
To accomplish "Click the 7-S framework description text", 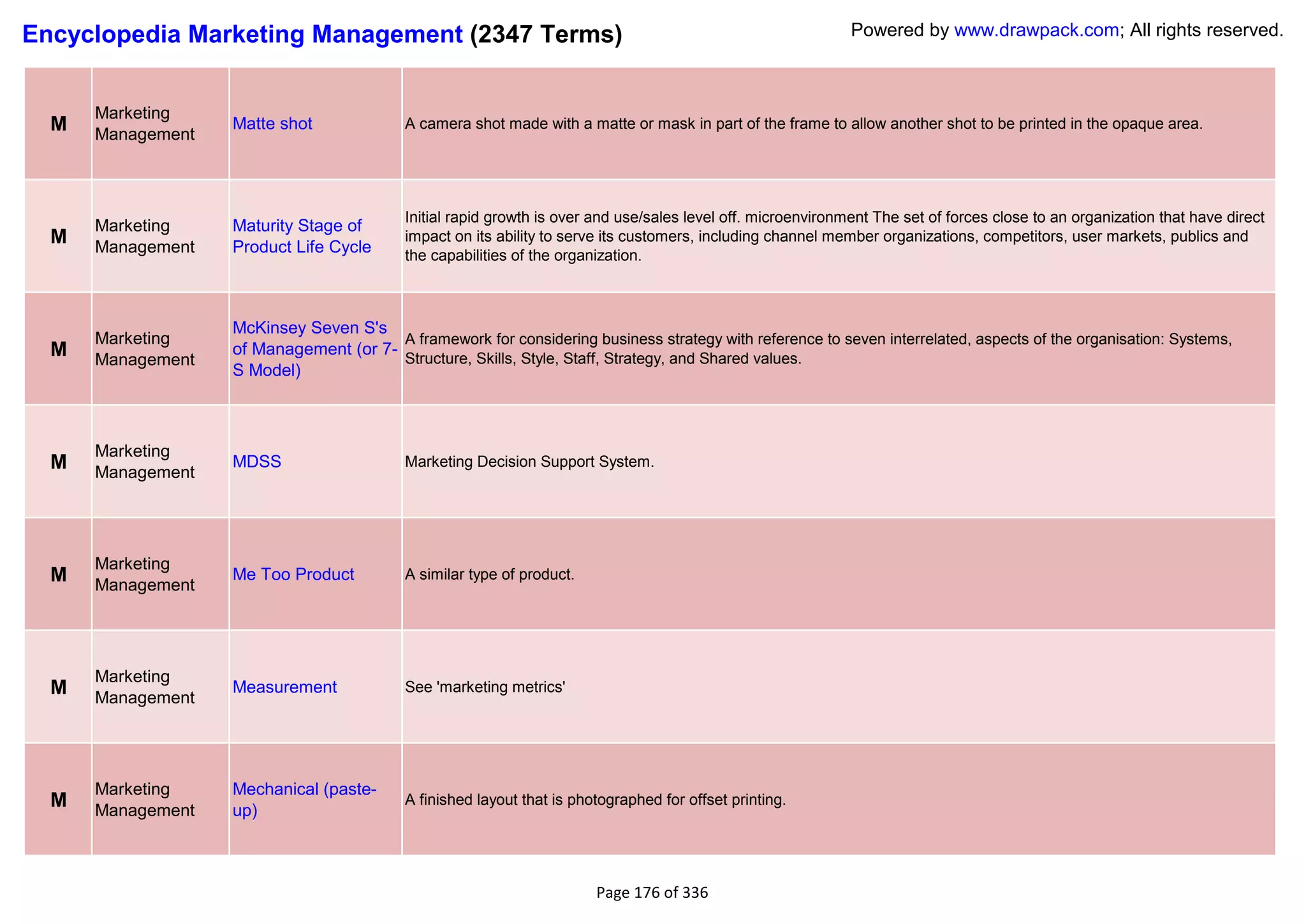I will pos(818,349).
